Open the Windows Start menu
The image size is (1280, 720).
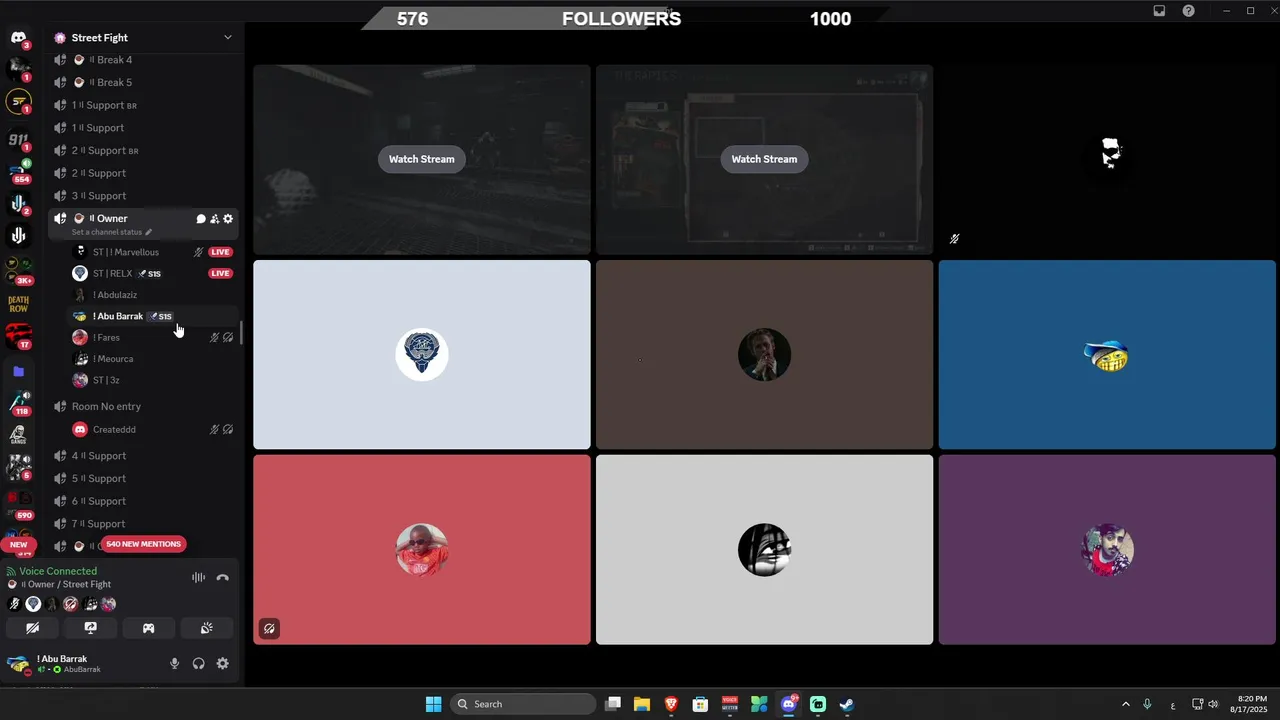click(x=433, y=704)
